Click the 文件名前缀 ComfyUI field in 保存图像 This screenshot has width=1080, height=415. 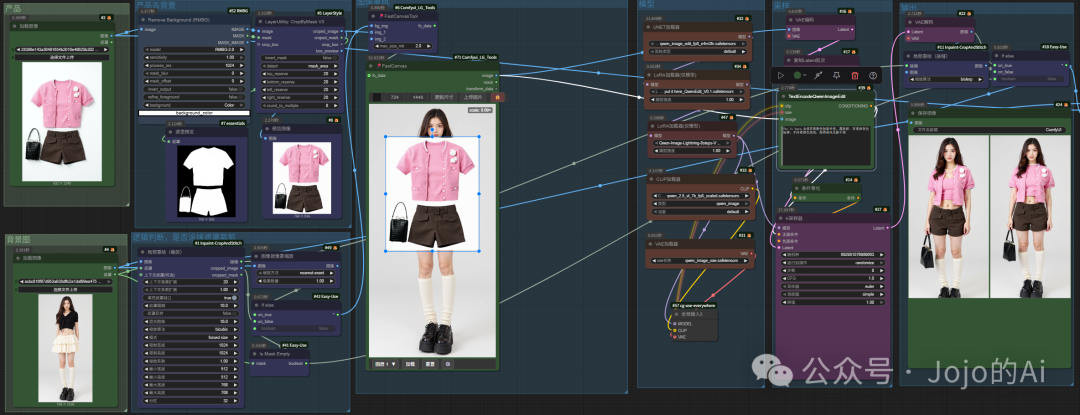coord(988,129)
